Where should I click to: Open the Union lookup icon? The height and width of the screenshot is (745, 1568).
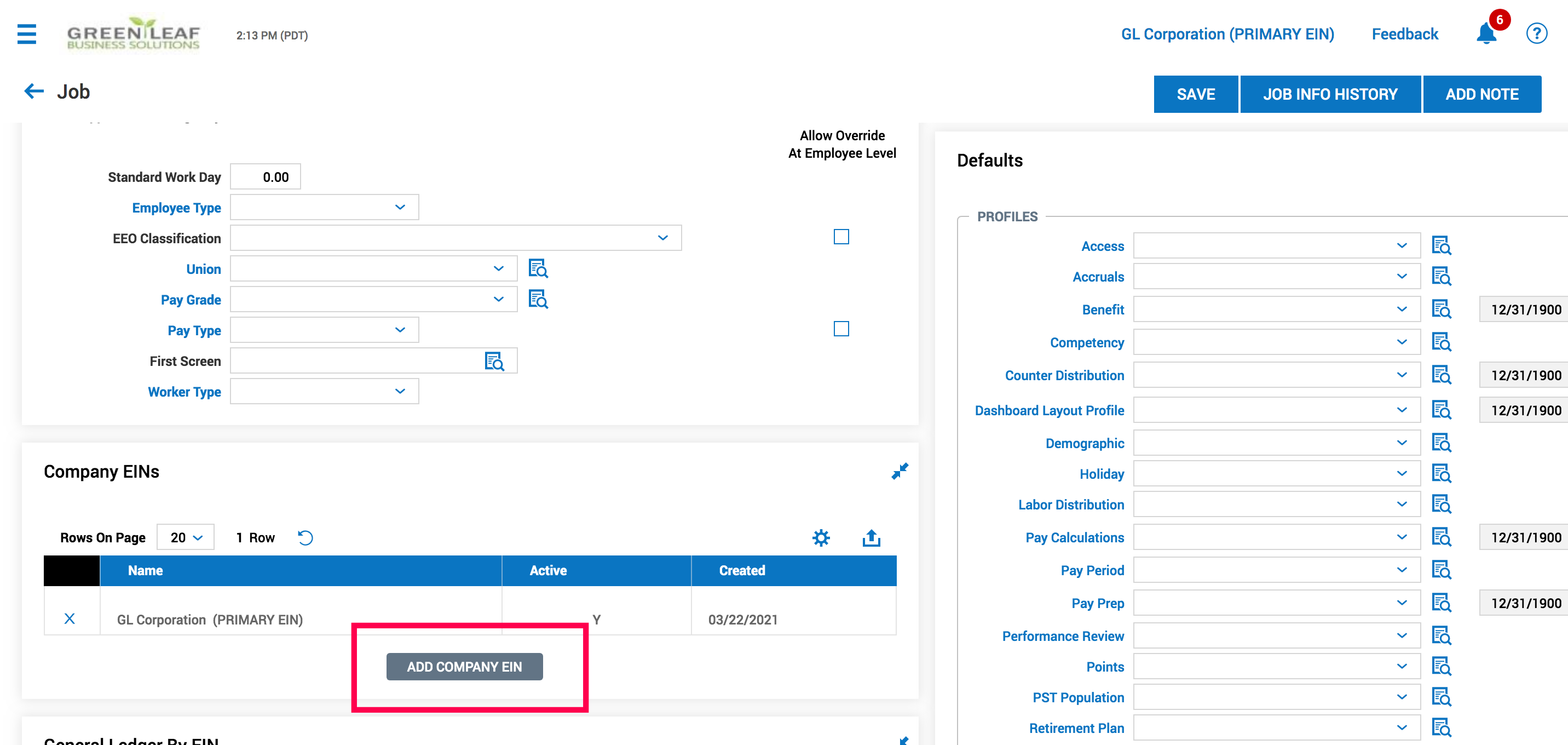point(538,268)
